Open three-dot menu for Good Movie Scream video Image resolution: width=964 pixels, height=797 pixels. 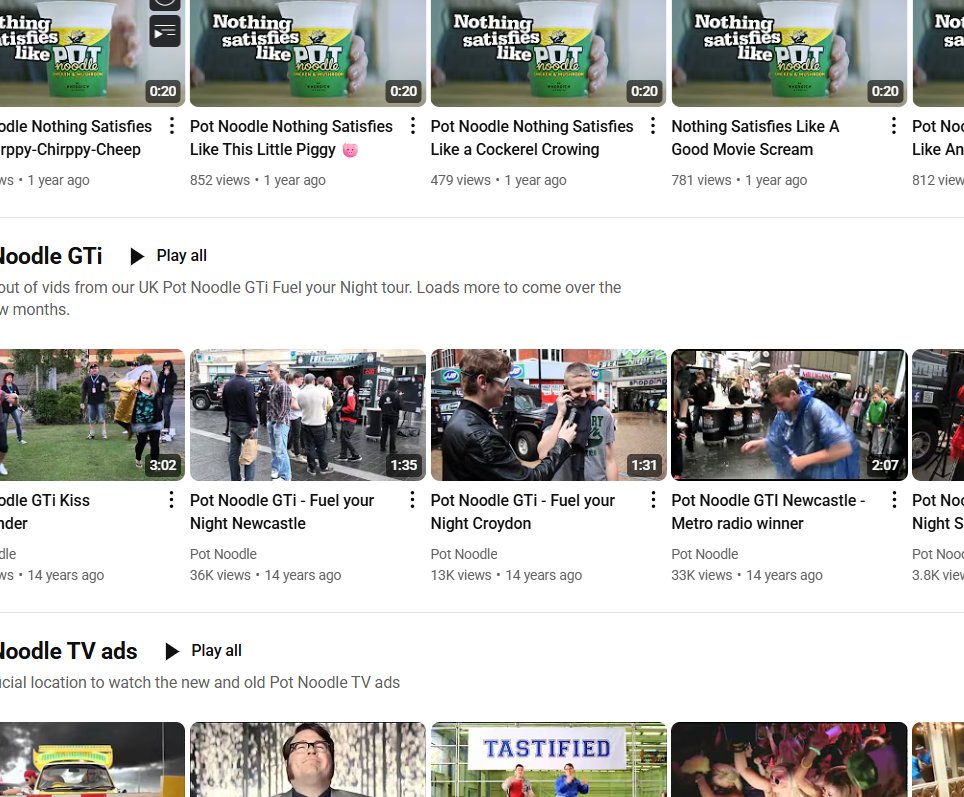point(894,126)
